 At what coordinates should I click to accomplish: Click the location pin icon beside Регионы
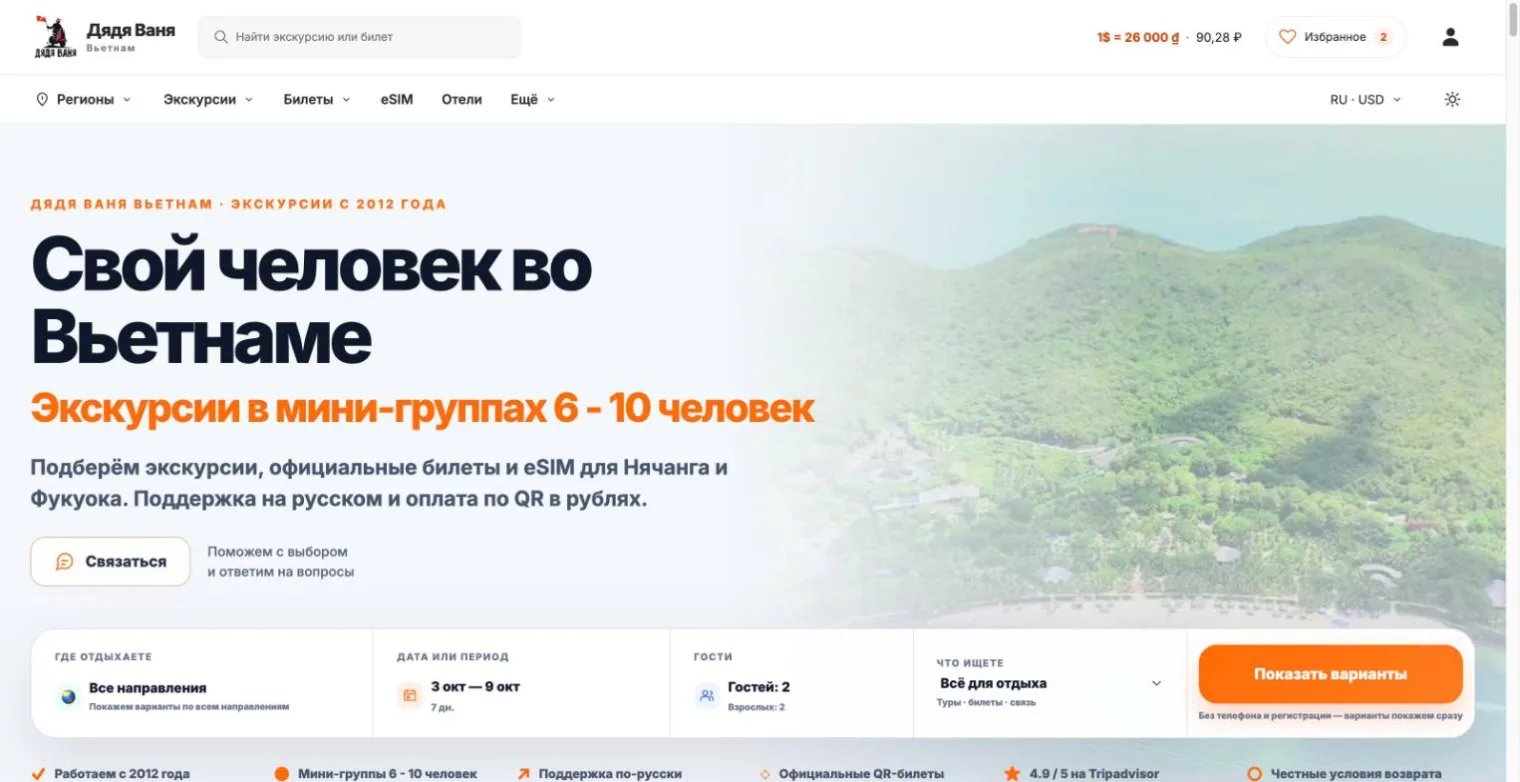(x=42, y=99)
